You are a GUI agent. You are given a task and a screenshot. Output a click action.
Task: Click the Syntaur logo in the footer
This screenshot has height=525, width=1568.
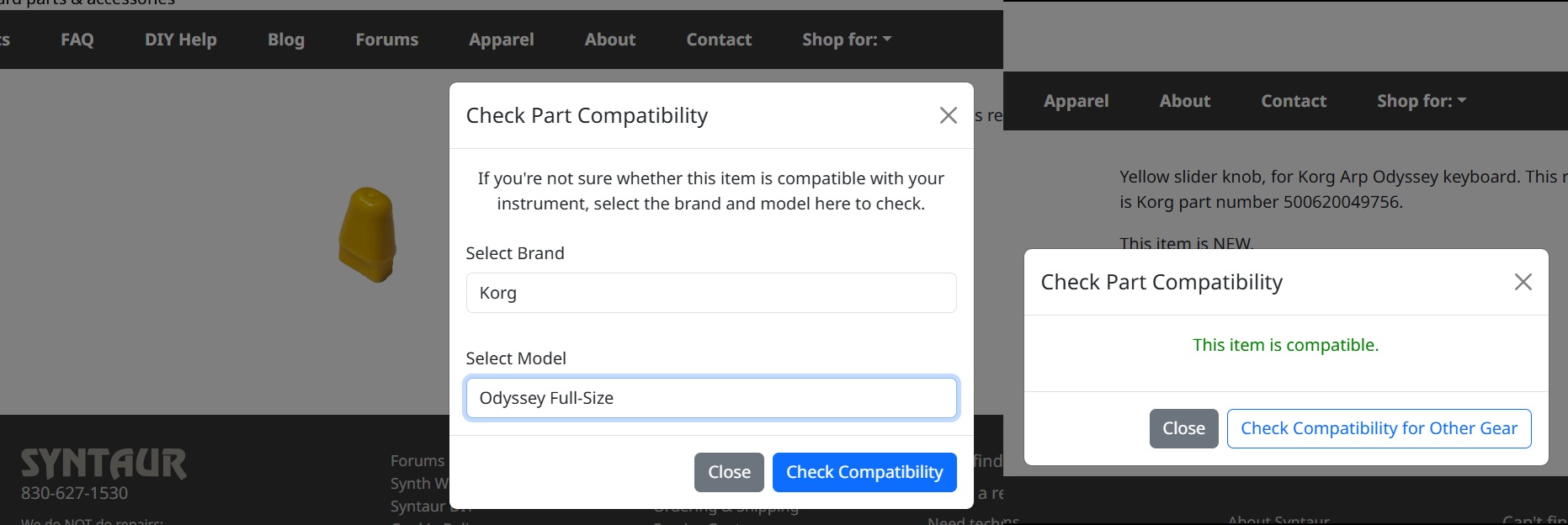pyautogui.click(x=104, y=464)
